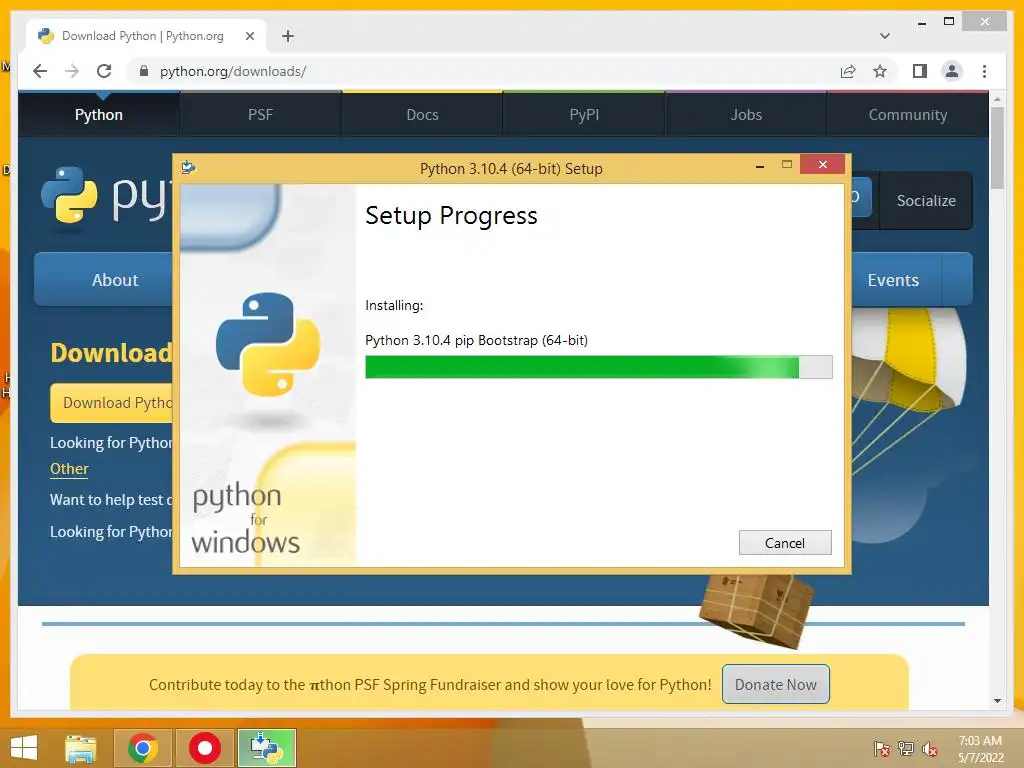Go forward in Chrome browser
Screen dimensions: 1024x768
pyautogui.click(x=72, y=71)
